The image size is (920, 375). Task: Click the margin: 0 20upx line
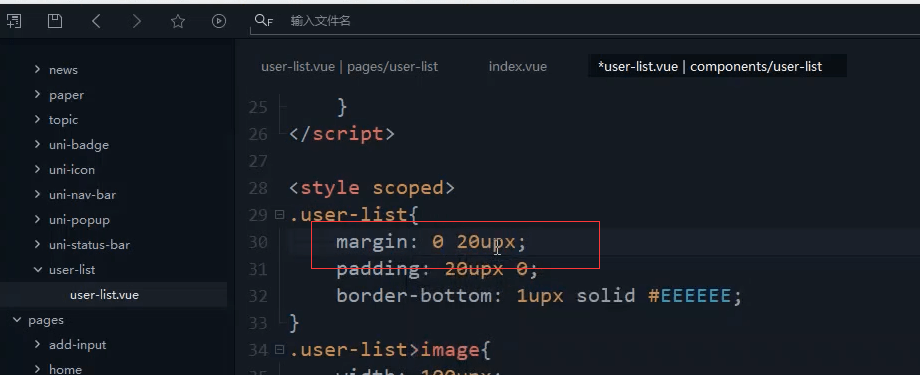coord(431,242)
